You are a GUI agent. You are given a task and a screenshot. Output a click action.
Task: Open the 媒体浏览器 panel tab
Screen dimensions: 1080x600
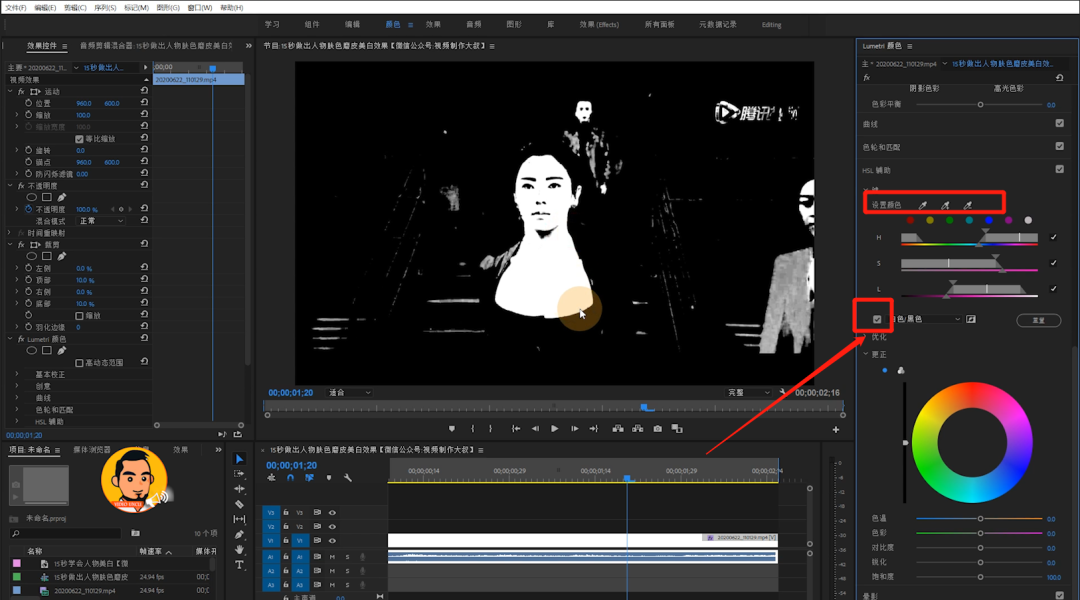[x=92, y=450]
